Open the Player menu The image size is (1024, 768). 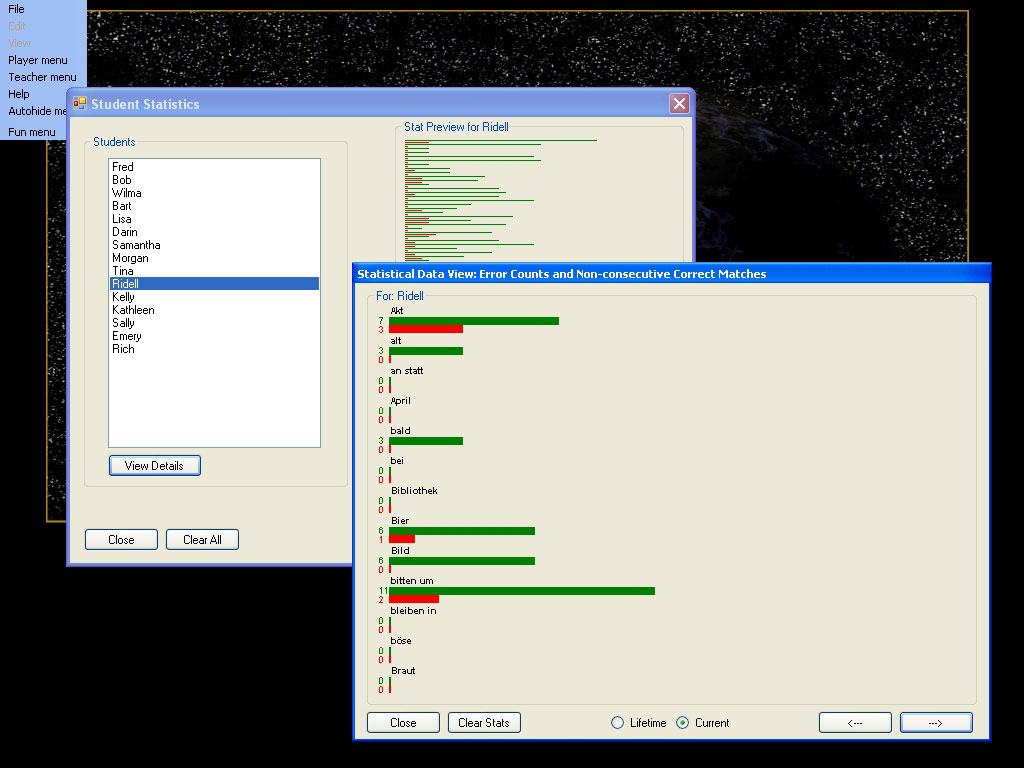tap(38, 60)
